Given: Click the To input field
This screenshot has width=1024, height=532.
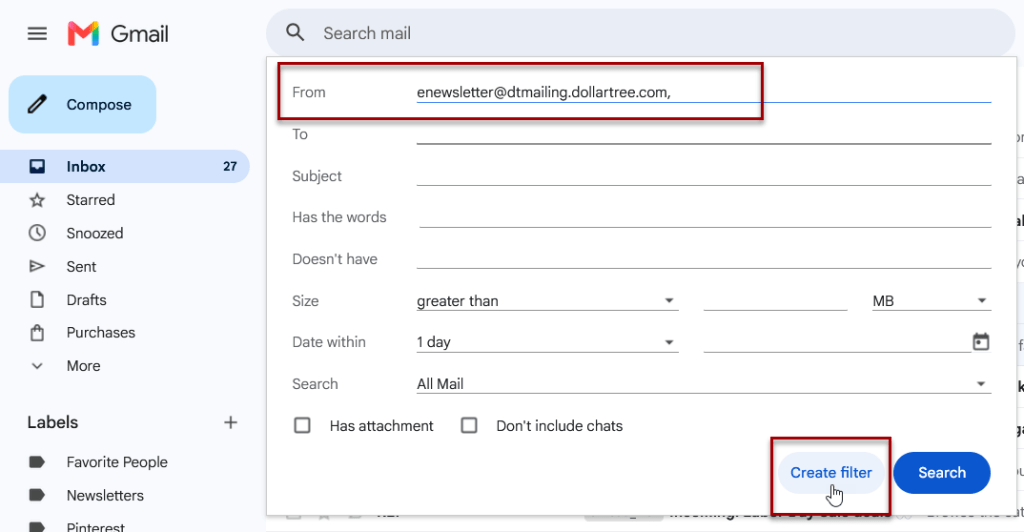Looking at the screenshot, I should click(x=703, y=134).
